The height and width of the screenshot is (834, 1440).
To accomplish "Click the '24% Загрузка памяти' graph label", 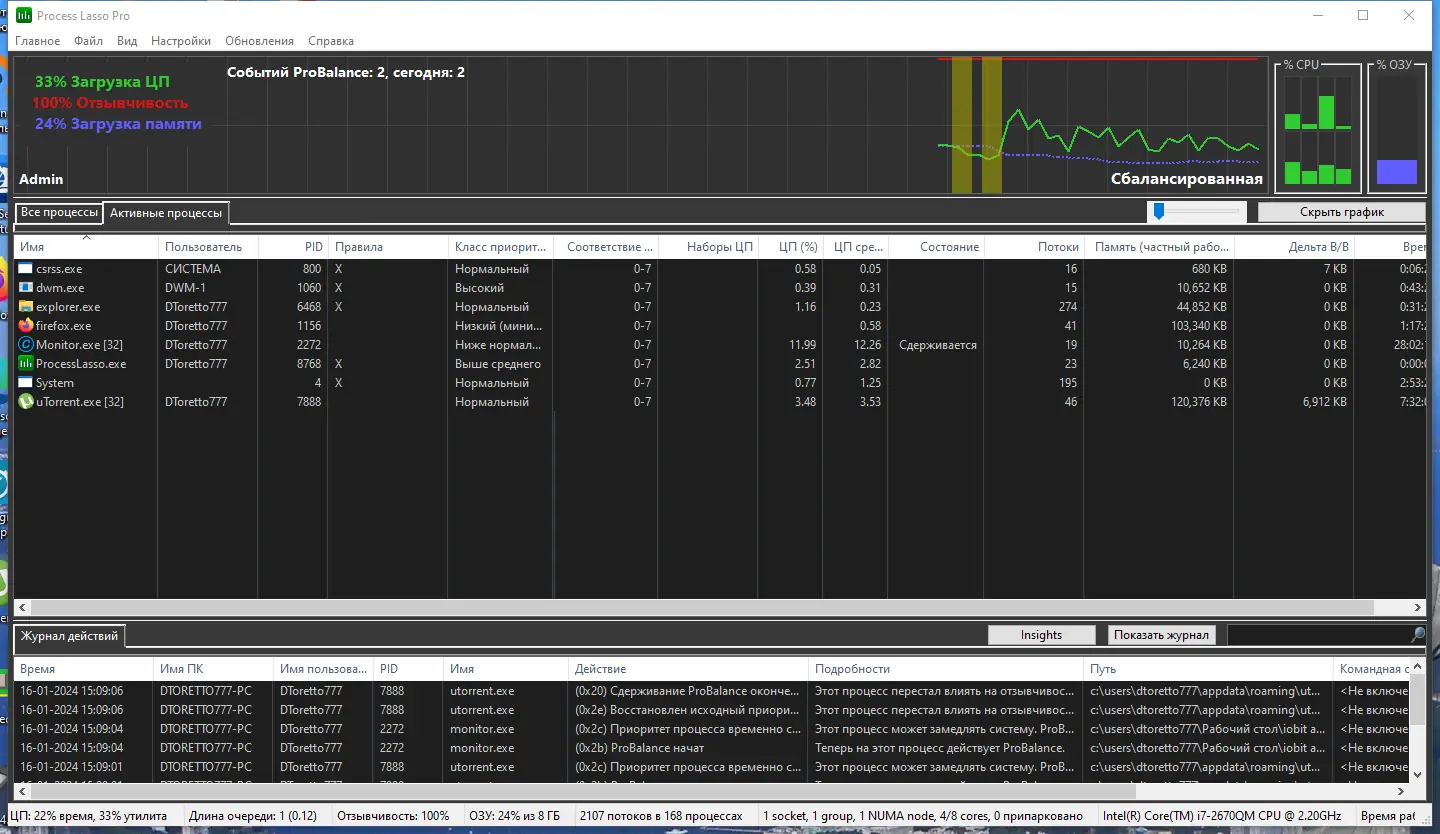I will [118, 124].
